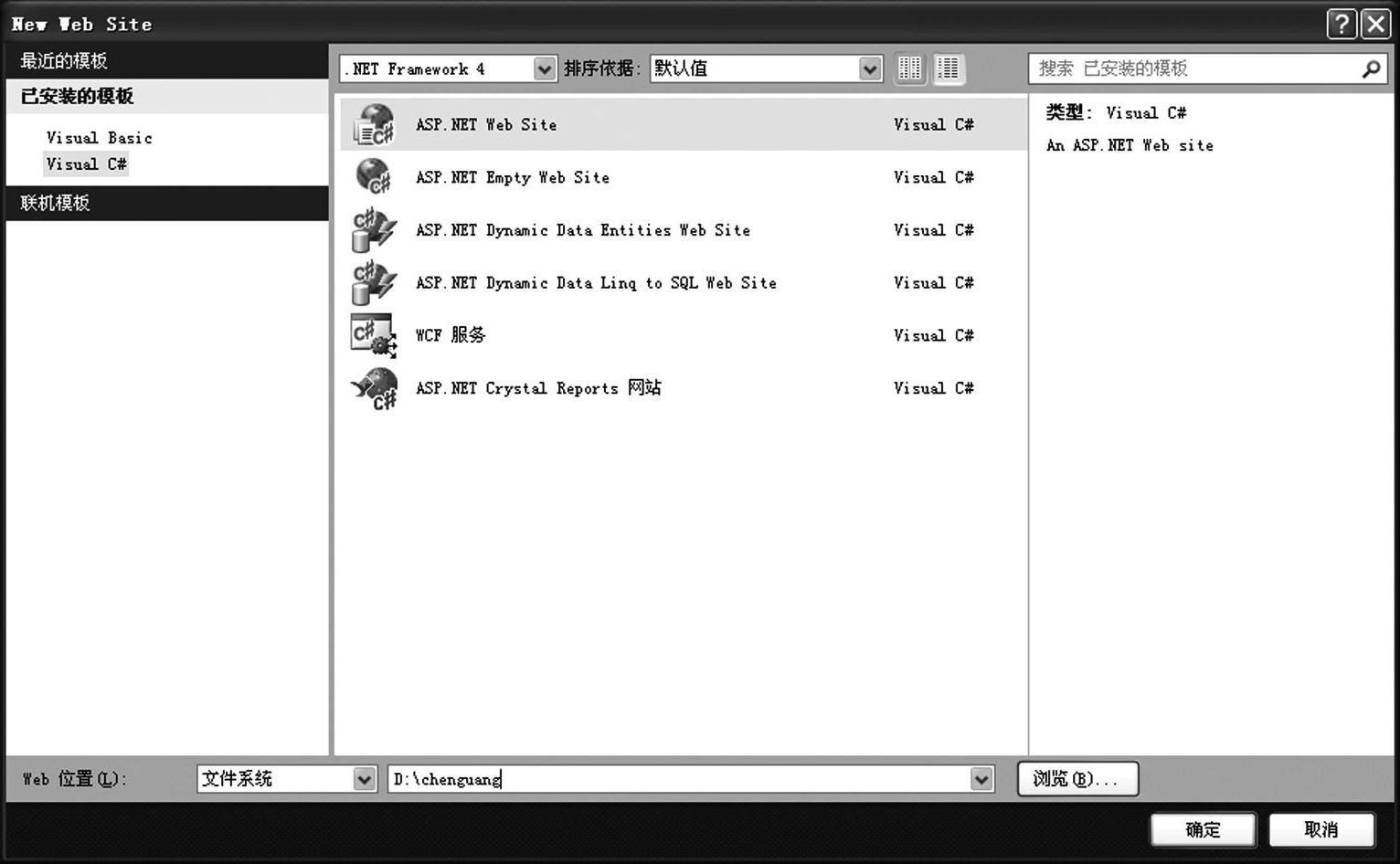The height and width of the screenshot is (864, 1400).
Task: Click Visual C# in the WCF 服务 row
Action: [x=933, y=335]
